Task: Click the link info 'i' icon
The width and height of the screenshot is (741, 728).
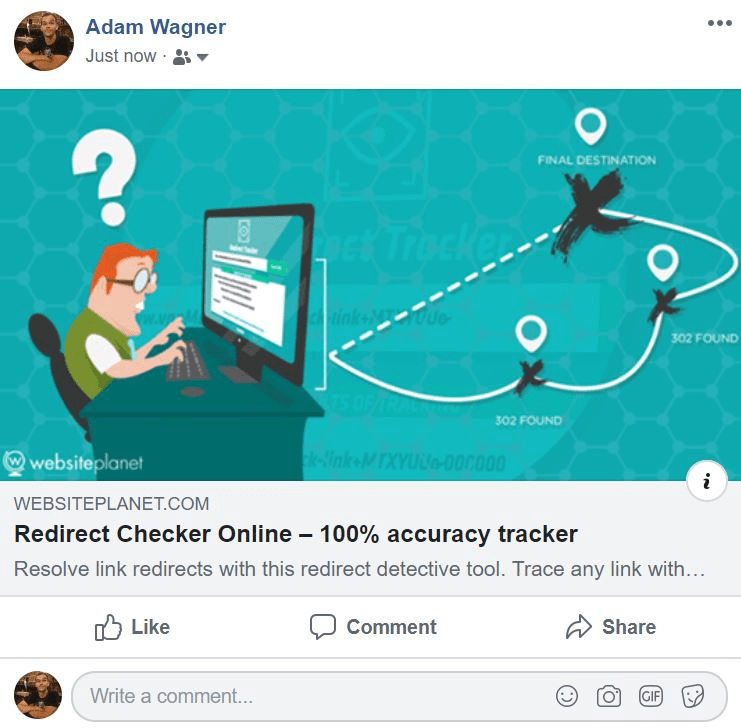Action: point(706,480)
